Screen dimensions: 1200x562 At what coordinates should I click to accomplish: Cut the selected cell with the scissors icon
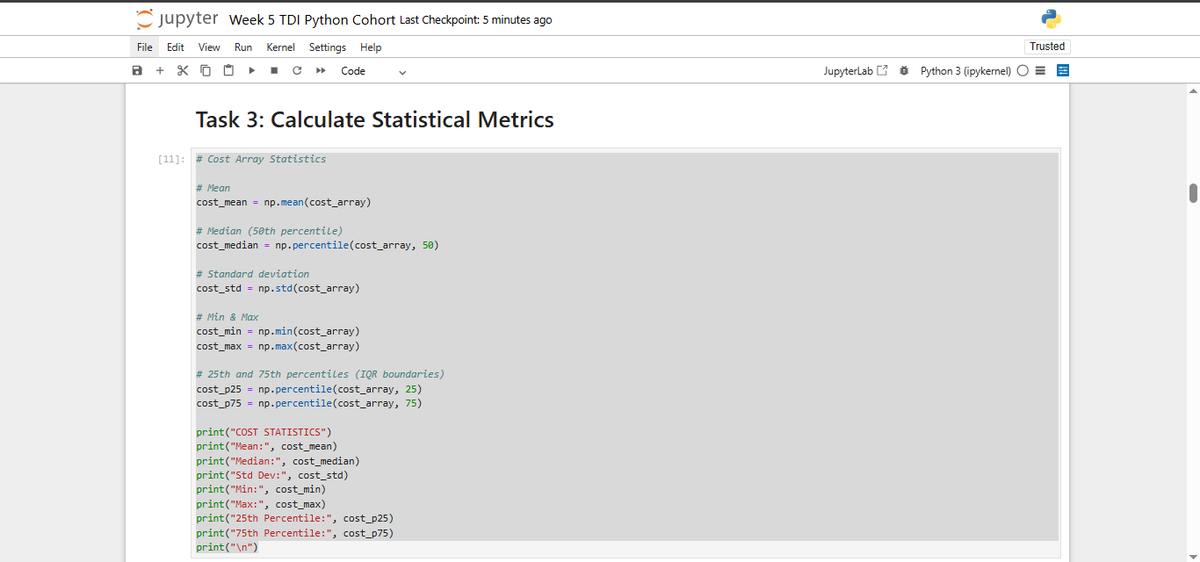tap(182, 71)
